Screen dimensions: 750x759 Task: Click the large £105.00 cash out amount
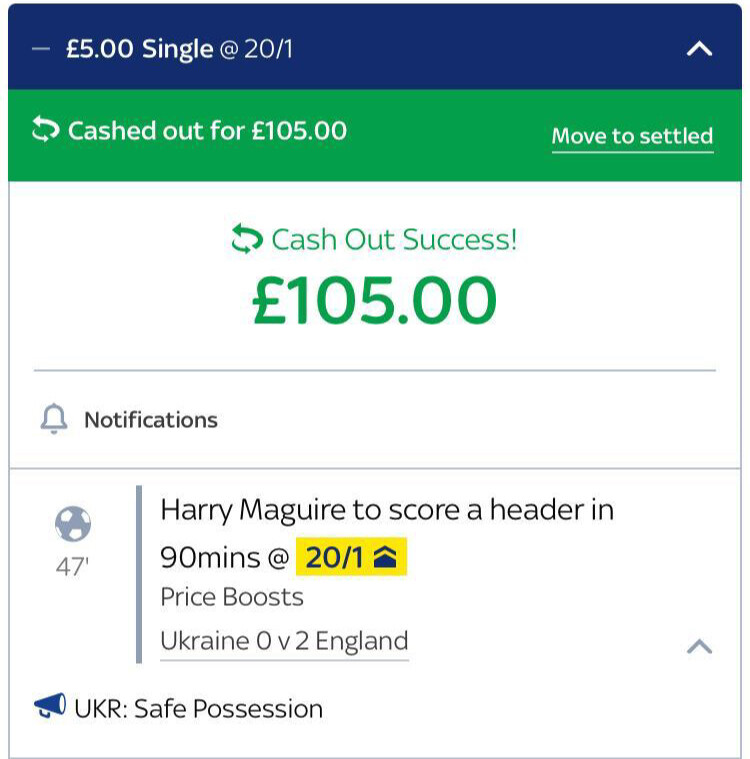tap(374, 300)
